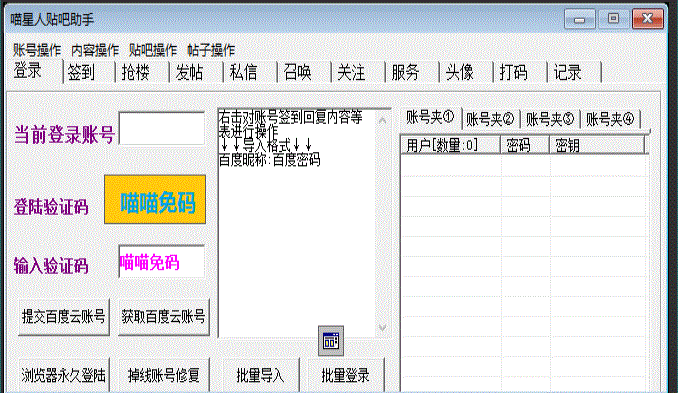Click the 密码 column header
The height and width of the screenshot is (393, 678).
coord(525,145)
